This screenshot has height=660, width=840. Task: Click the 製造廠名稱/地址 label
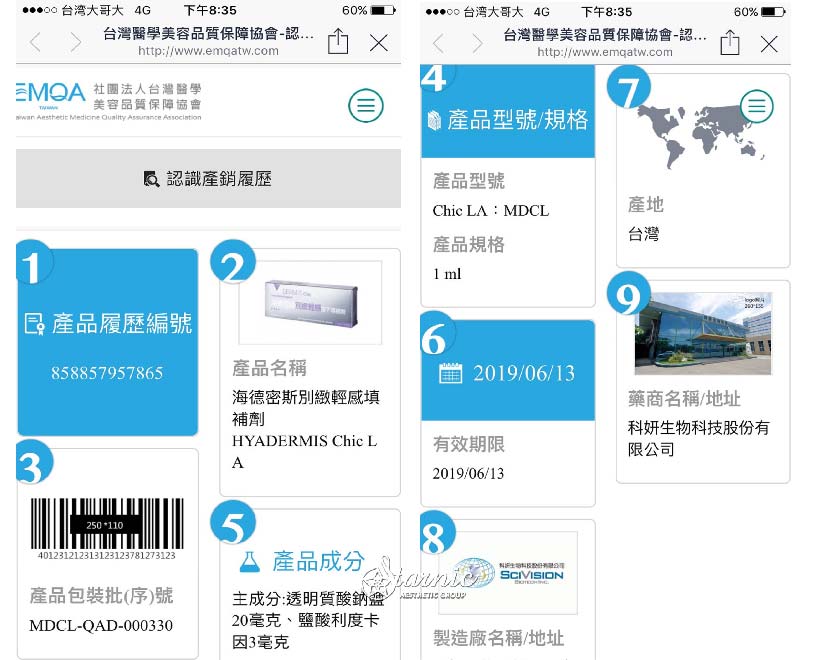click(498, 638)
